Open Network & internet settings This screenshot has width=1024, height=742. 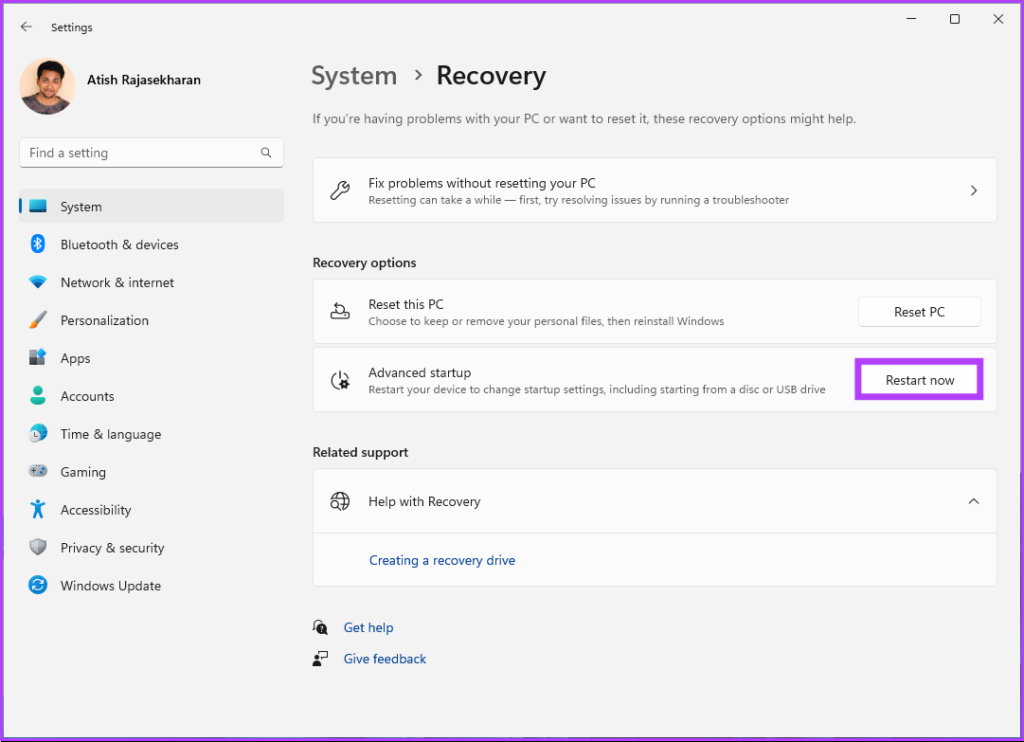118,282
